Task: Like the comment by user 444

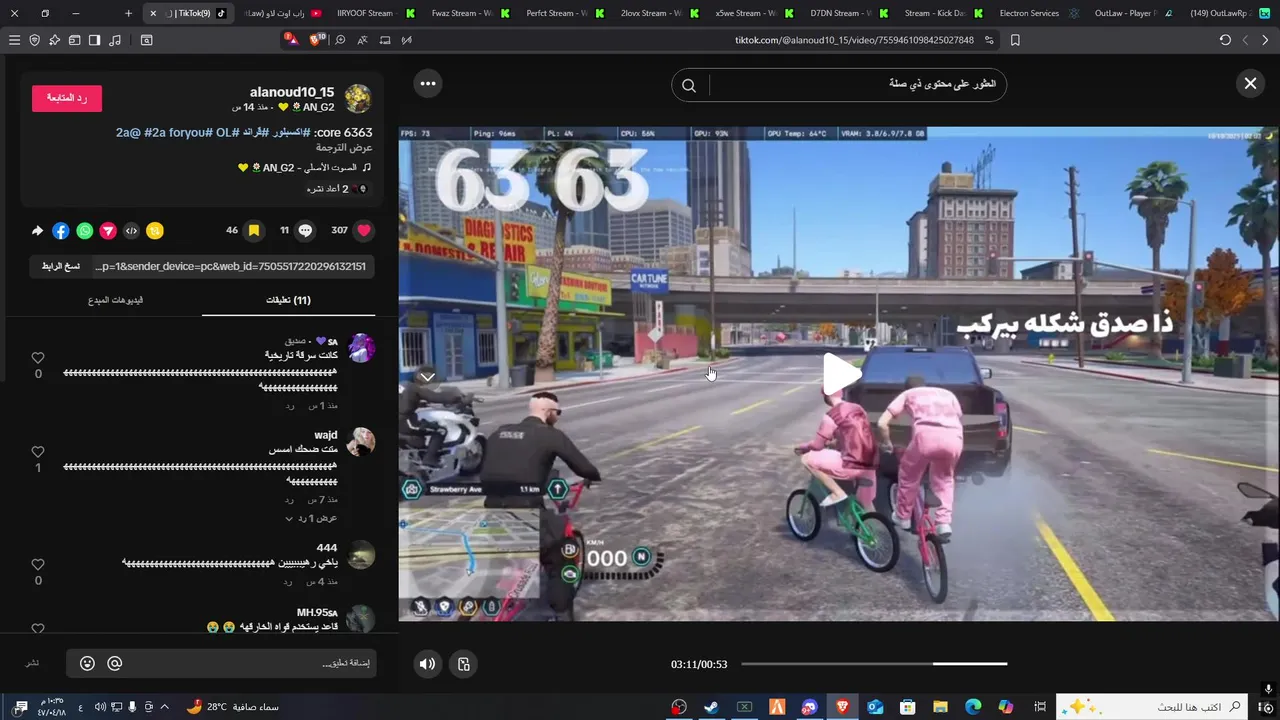Action: pos(38,564)
